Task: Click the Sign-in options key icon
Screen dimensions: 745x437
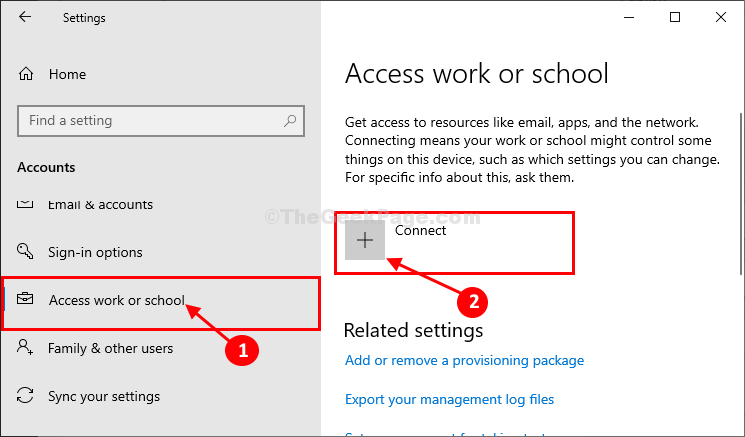Action: (26, 252)
